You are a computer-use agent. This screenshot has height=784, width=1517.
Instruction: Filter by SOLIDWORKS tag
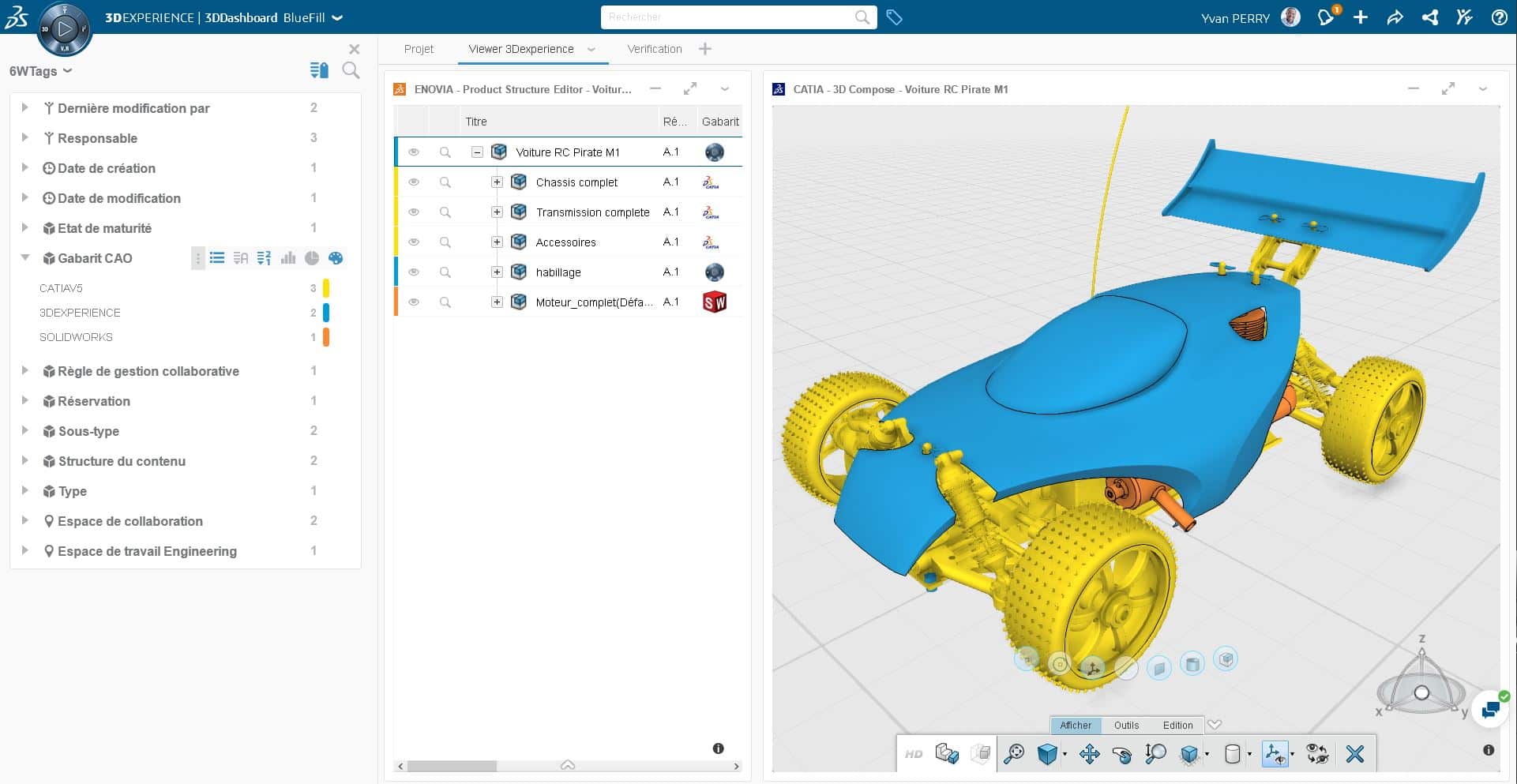click(76, 337)
